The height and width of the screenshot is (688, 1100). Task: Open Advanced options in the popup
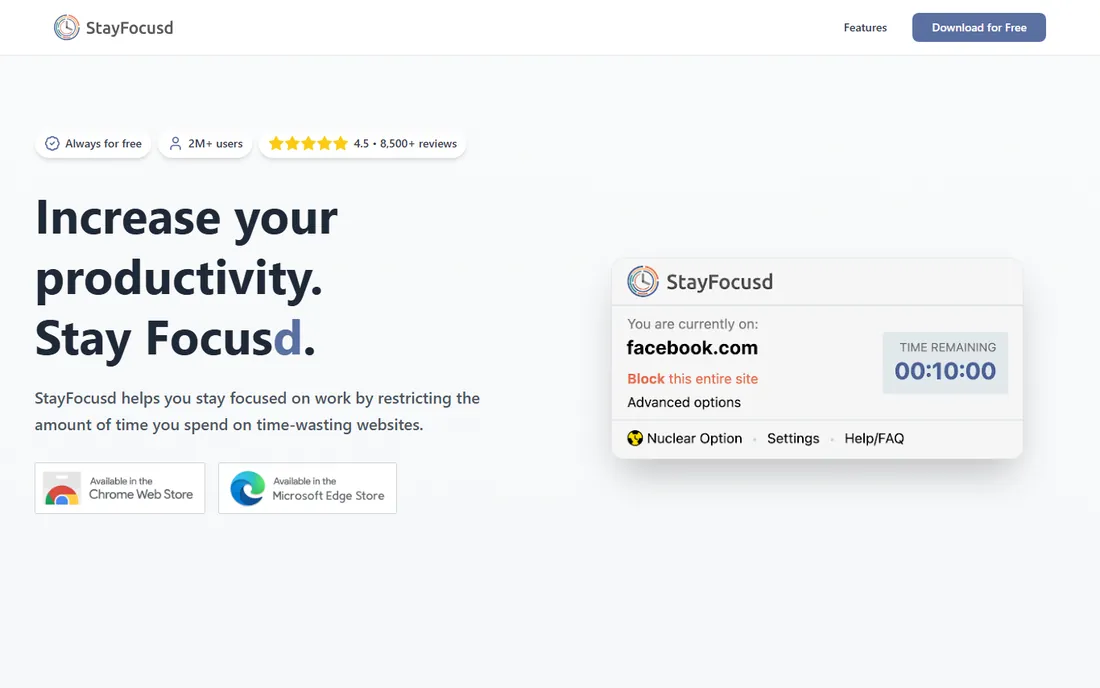pyautogui.click(x=684, y=403)
